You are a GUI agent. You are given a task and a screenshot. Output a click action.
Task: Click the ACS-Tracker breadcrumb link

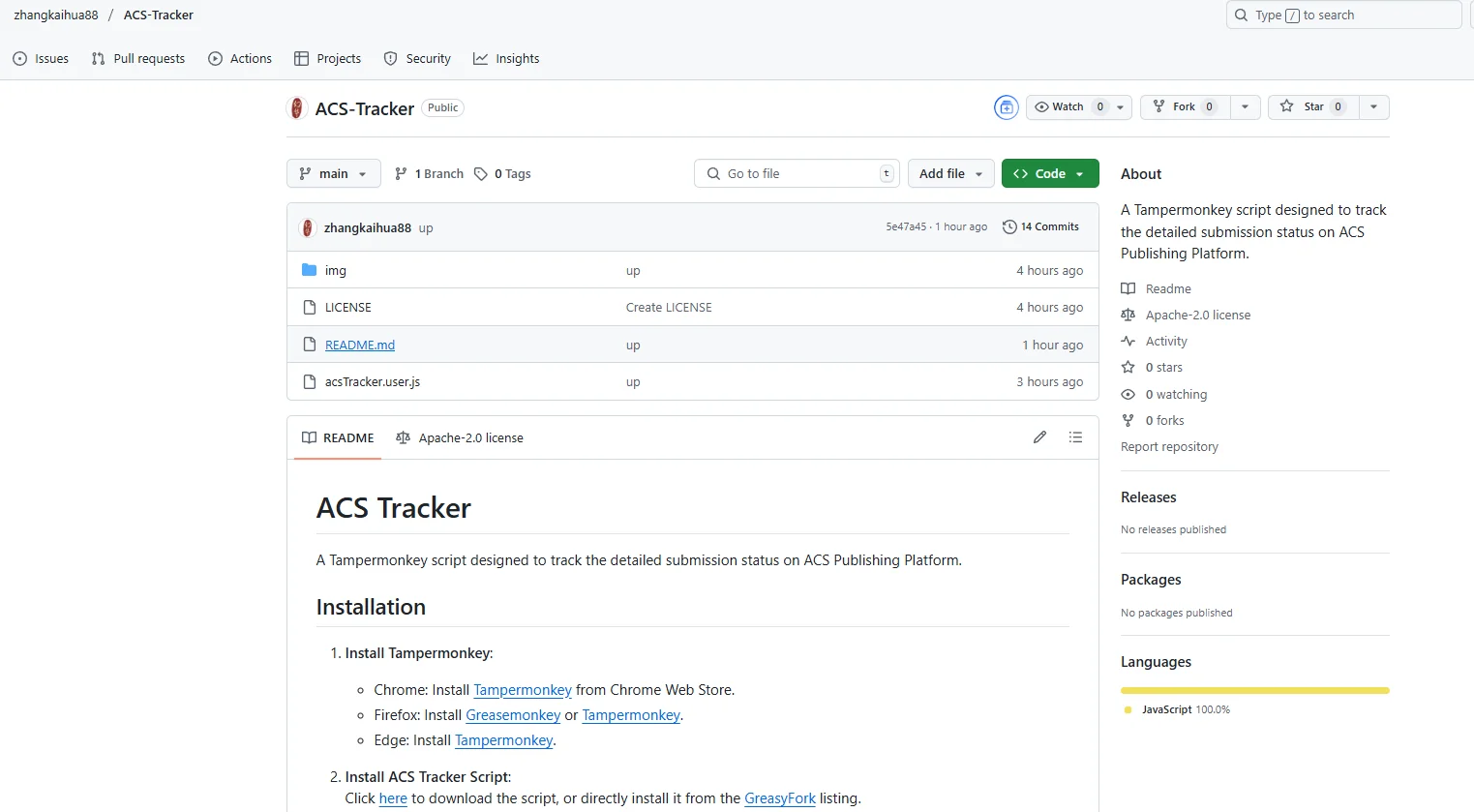pos(159,15)
